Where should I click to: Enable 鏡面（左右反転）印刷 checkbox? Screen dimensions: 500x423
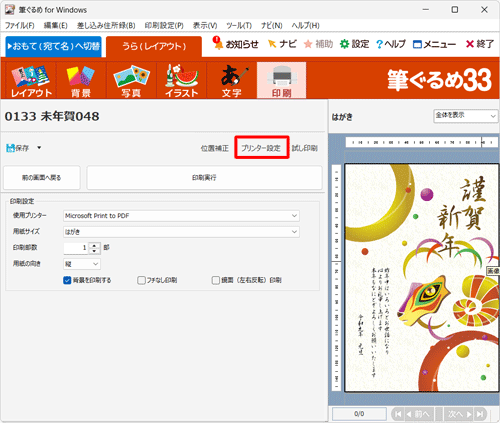[x=216, y=280]
